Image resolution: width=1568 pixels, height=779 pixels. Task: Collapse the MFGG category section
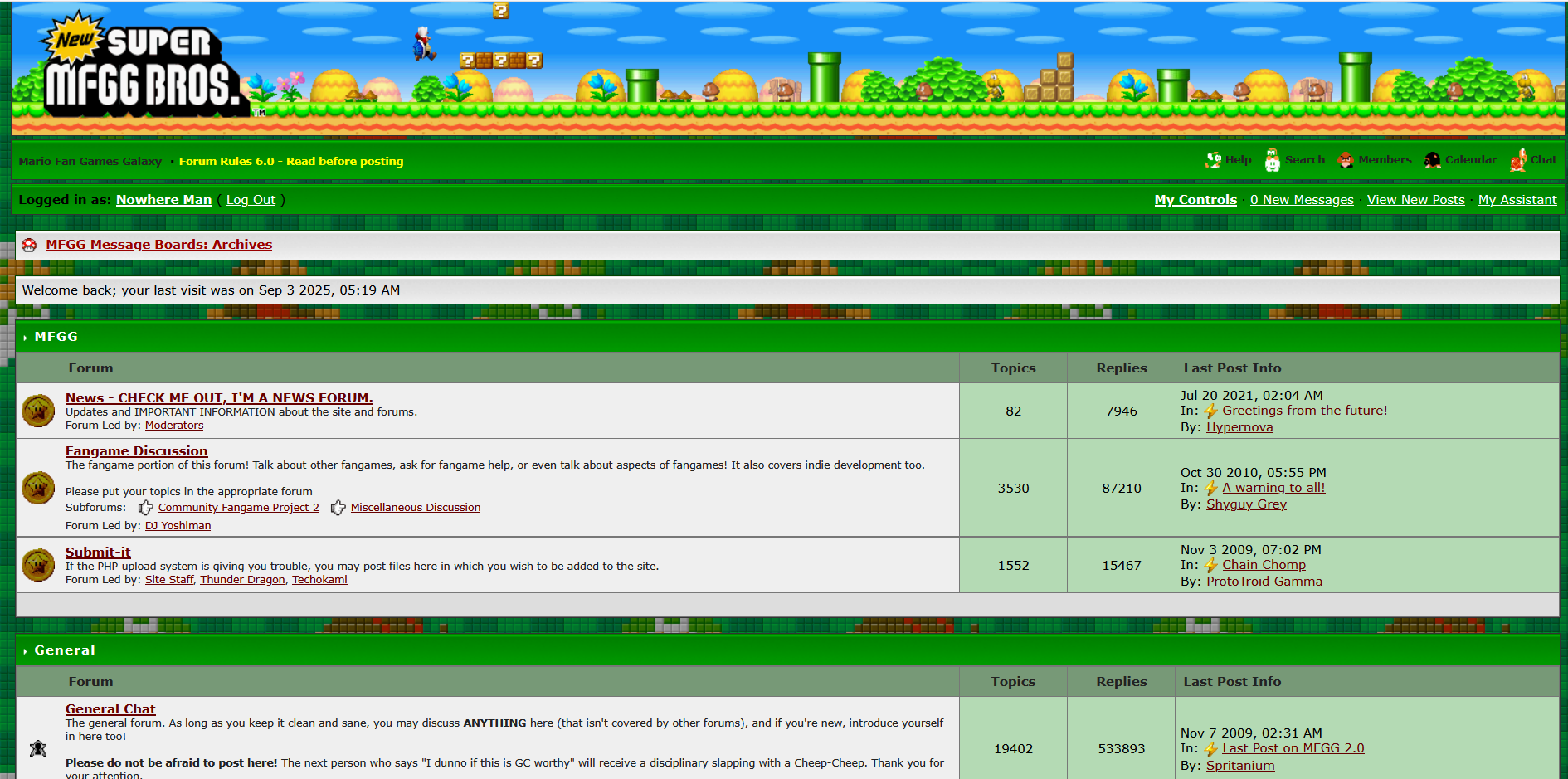(26, 338)
